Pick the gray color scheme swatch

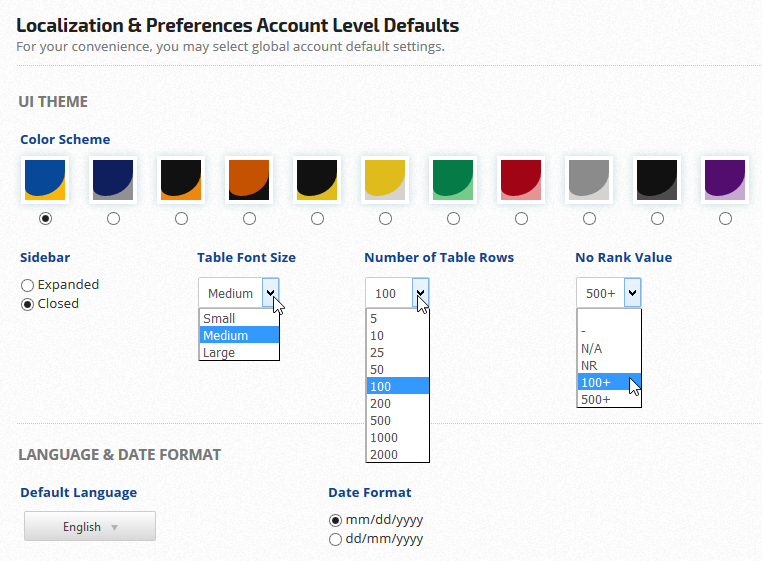(x=589, y=180)
